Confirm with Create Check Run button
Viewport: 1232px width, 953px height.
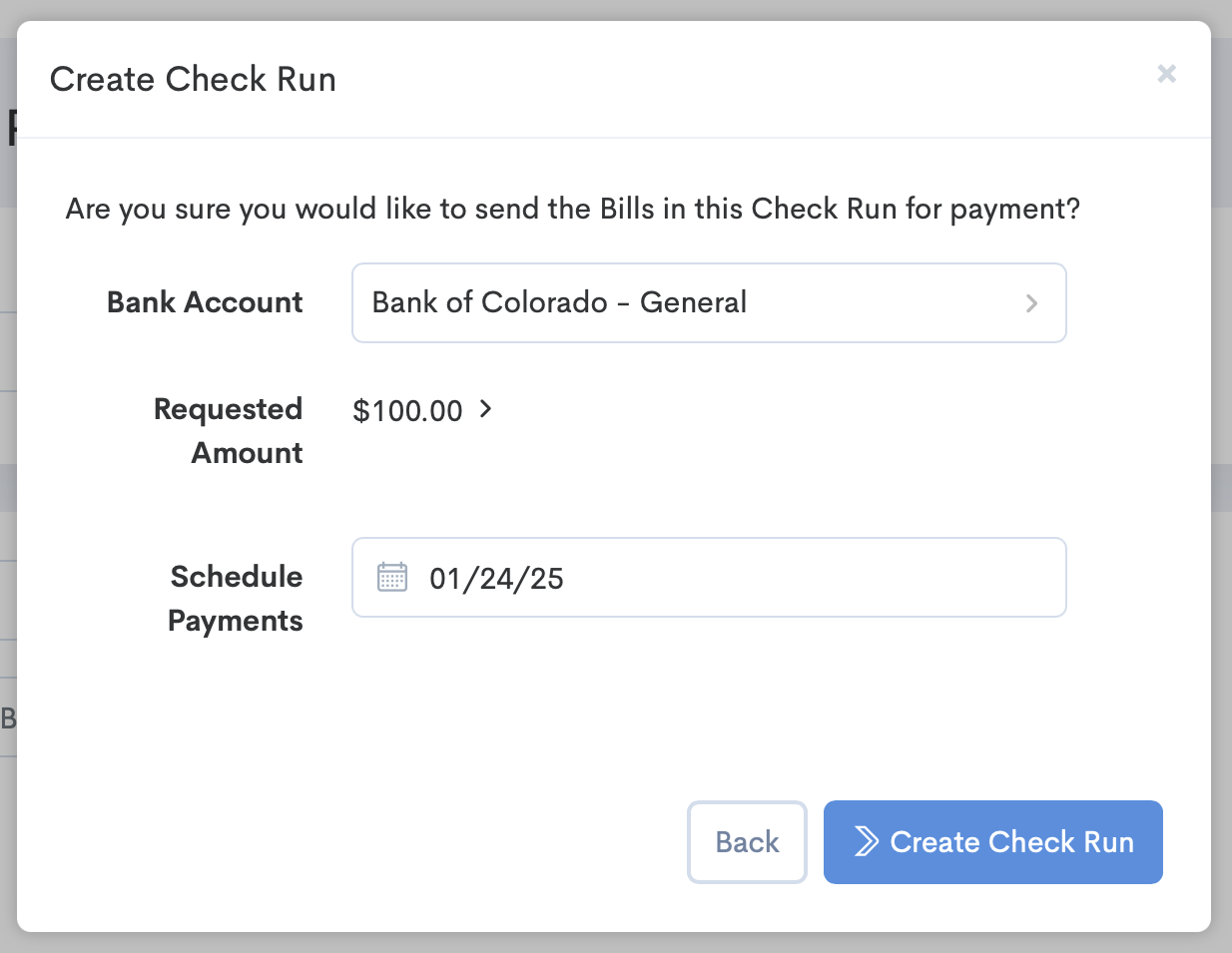(x=993, y=842)
